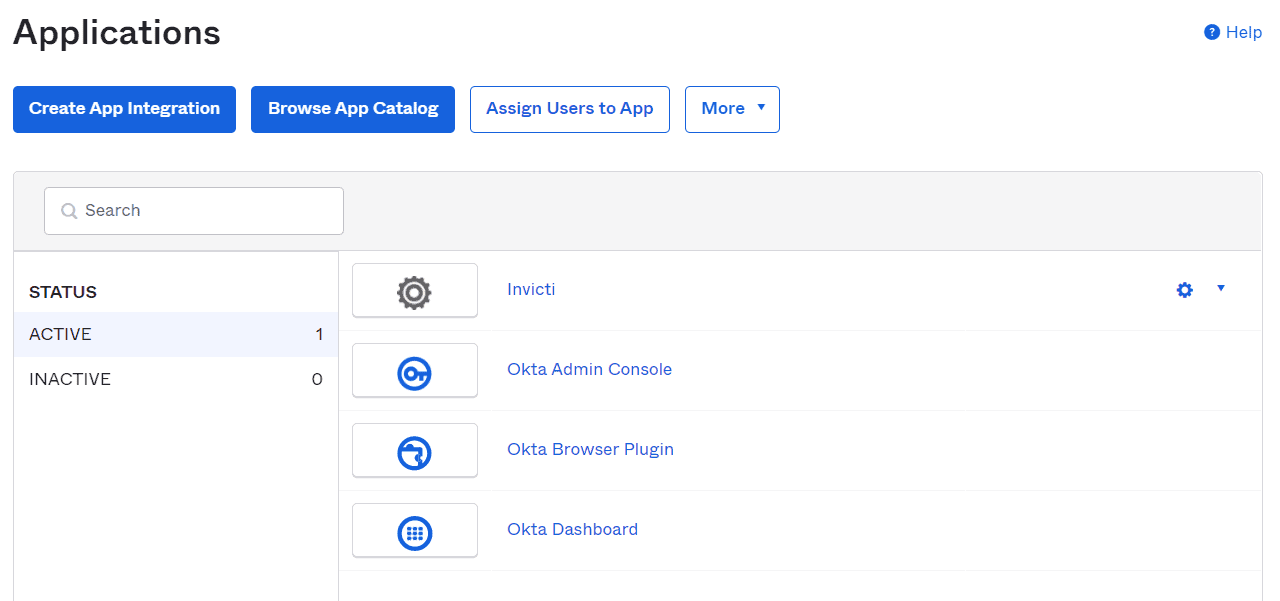Click the search magnifier icon
The width and height of the screenshot is (1280, 601).
point(69,211)
